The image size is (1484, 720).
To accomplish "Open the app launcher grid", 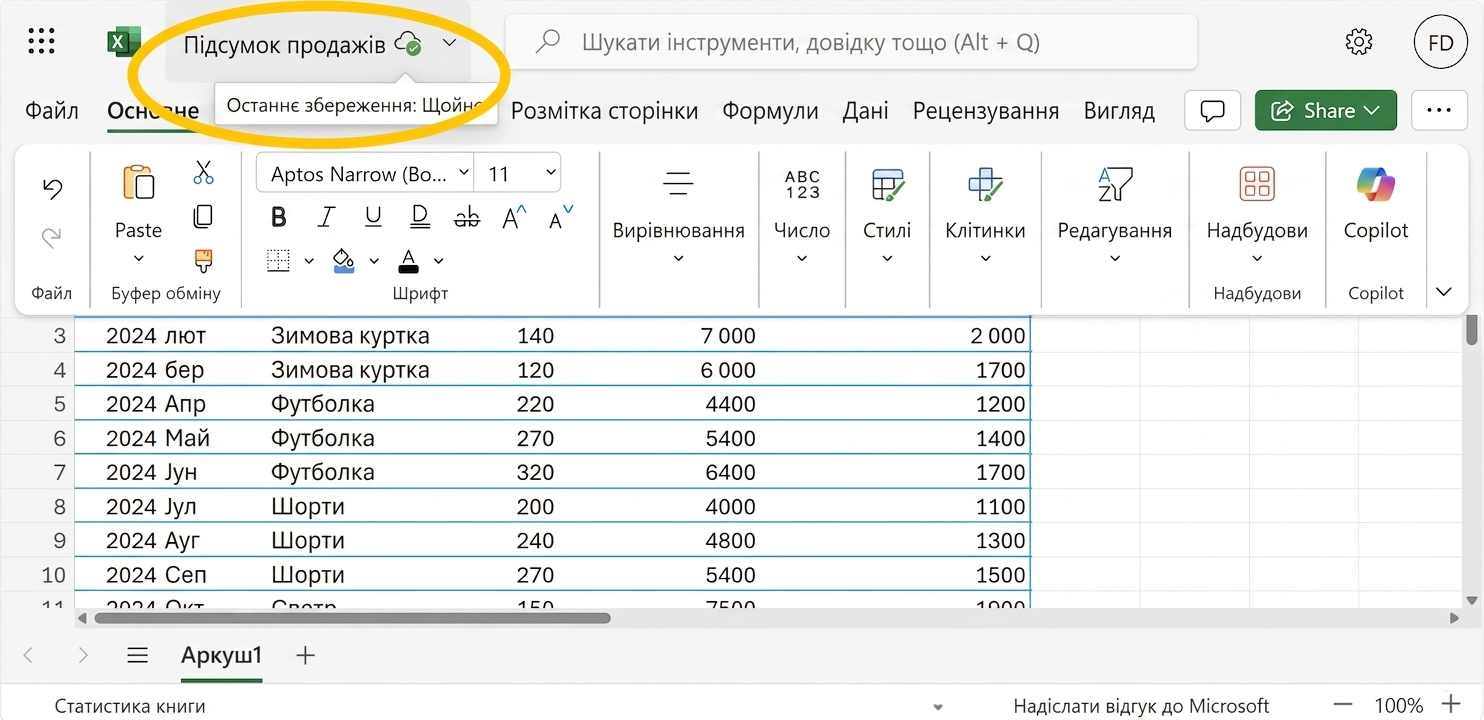I will (41, 42).
